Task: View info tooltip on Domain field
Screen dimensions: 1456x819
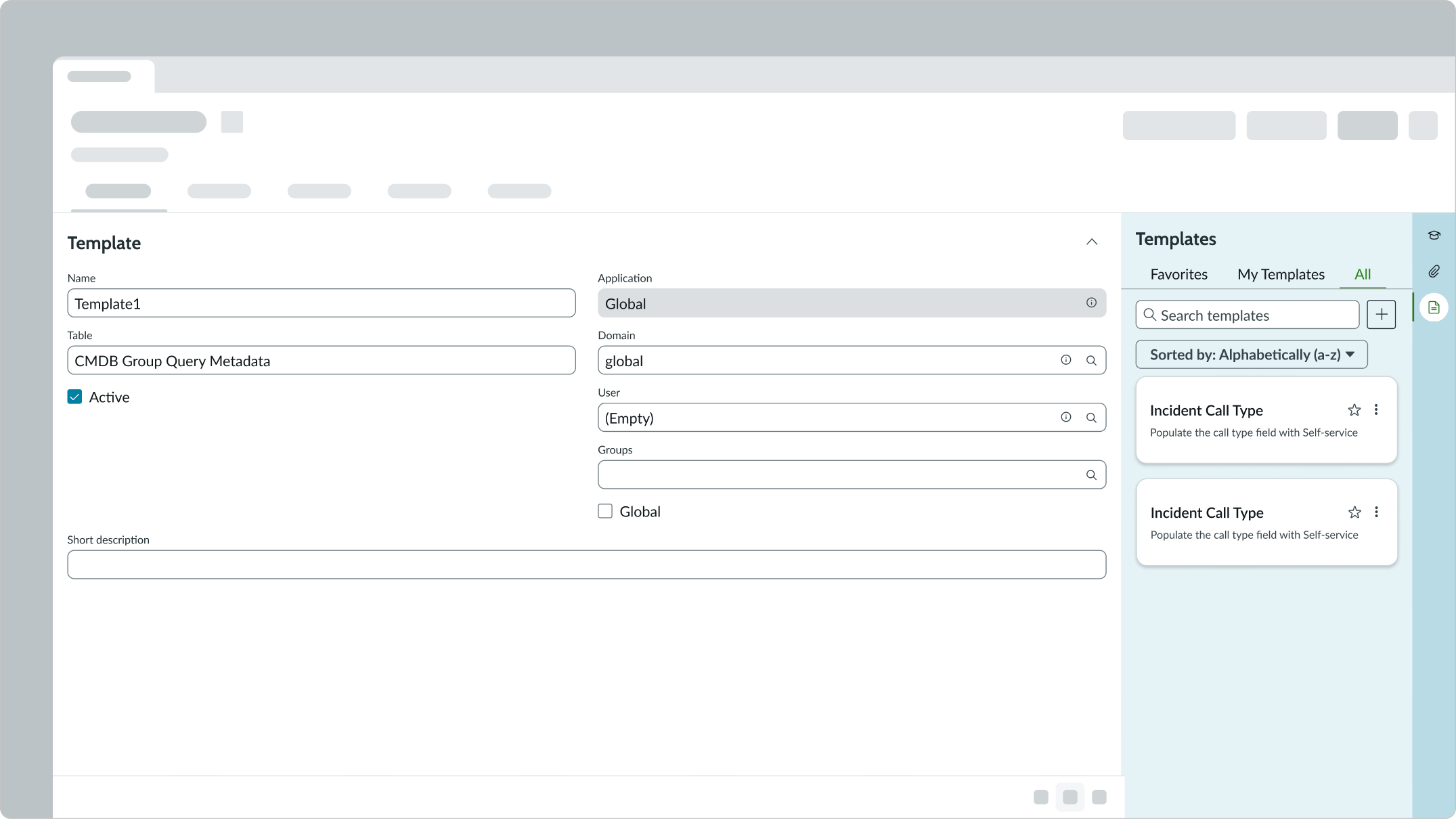Action: tap(1066, 360)
